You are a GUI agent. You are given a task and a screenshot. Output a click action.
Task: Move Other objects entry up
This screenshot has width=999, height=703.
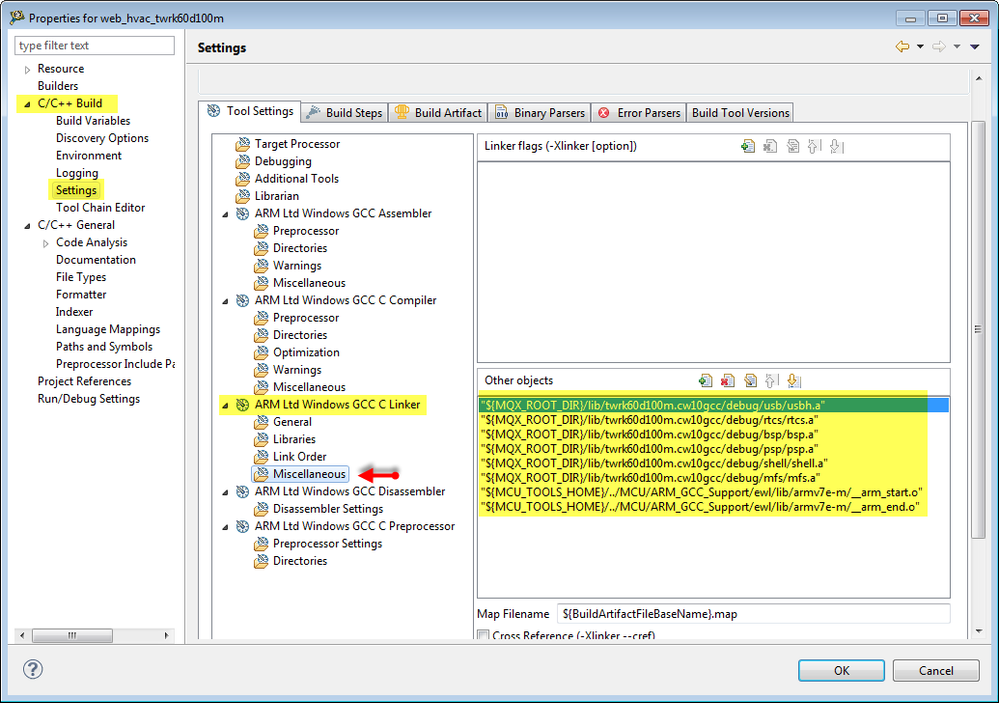[x=771, y=380]
